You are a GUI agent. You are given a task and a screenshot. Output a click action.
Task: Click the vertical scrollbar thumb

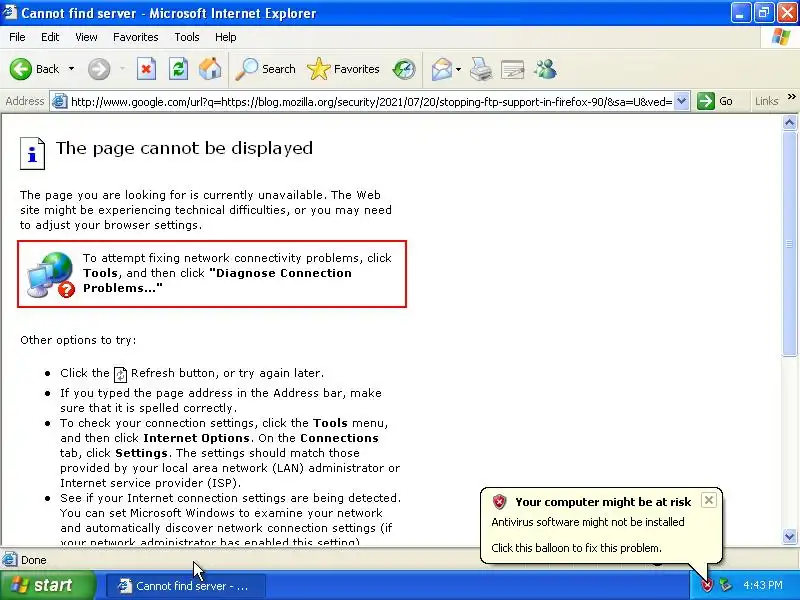(x=789, y=244)
